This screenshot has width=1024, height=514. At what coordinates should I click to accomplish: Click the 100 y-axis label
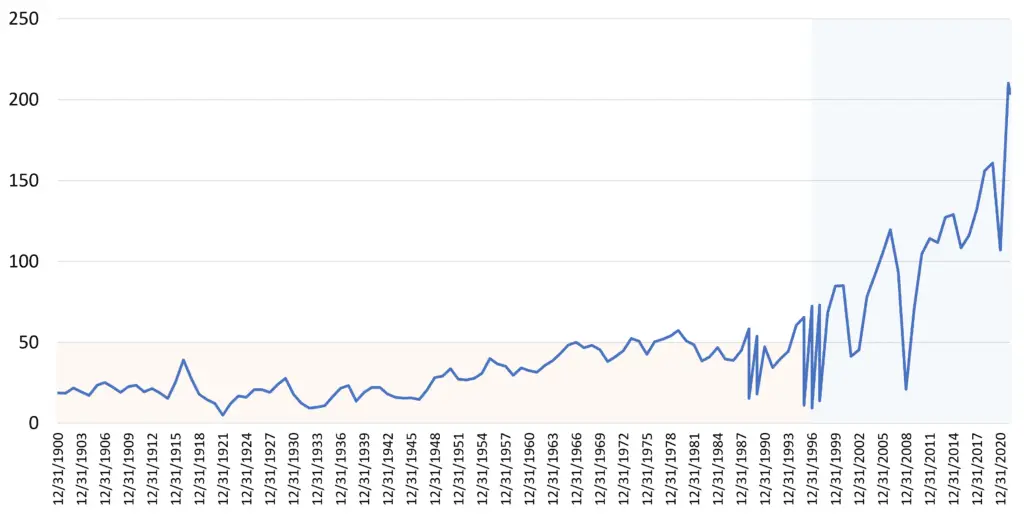tap(24, 262)
